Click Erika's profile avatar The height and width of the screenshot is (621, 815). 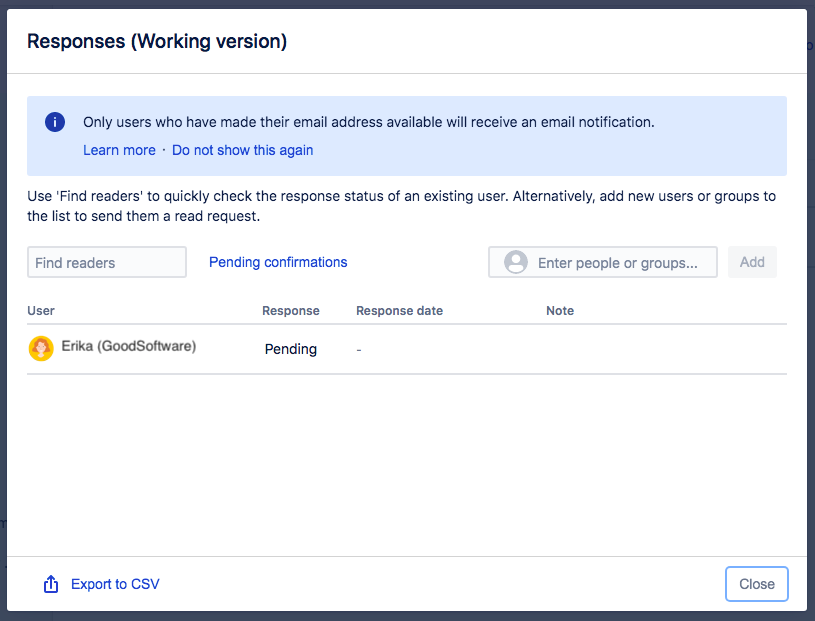(x=41, y=348)
